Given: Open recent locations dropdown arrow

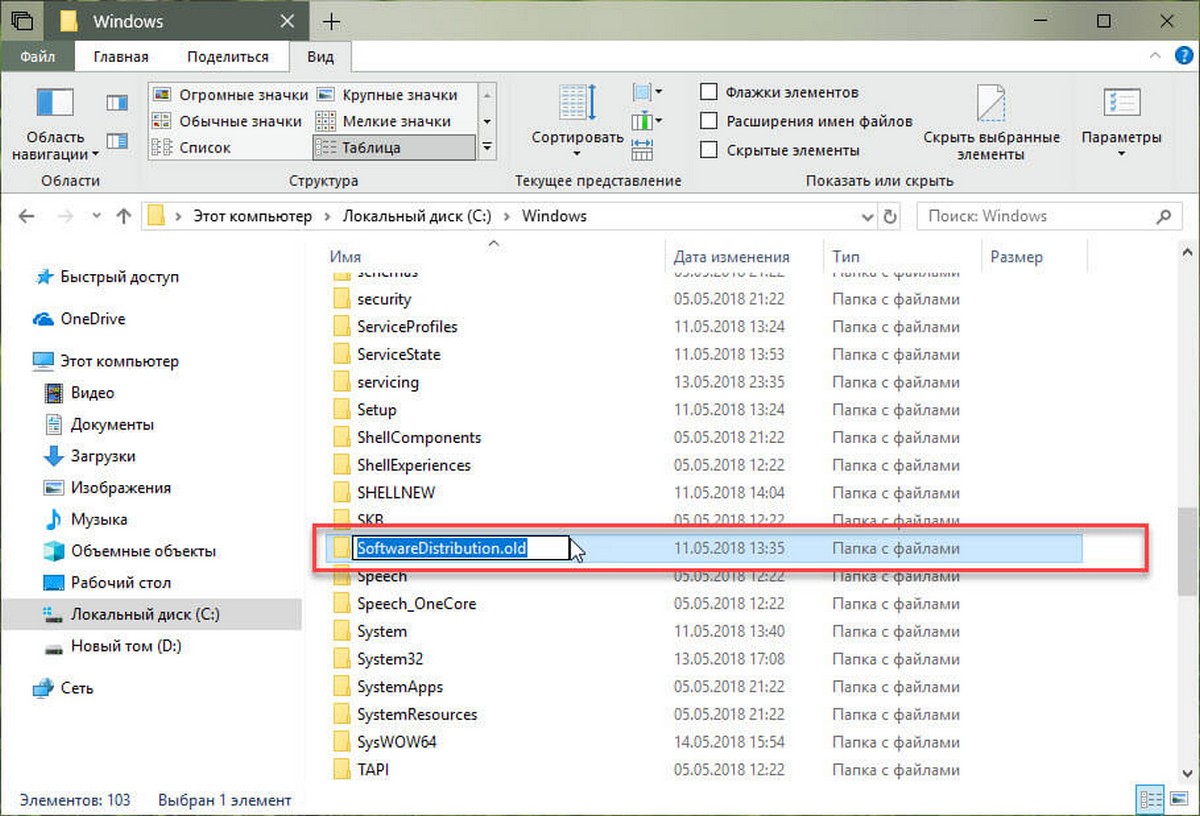Looking at the screenshot, I should 95,216.
